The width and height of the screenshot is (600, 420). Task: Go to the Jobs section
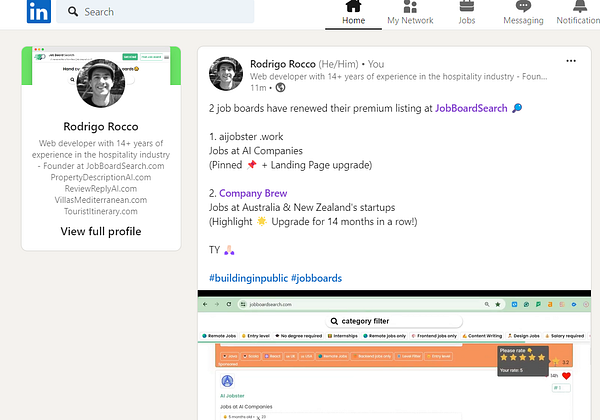466,13
